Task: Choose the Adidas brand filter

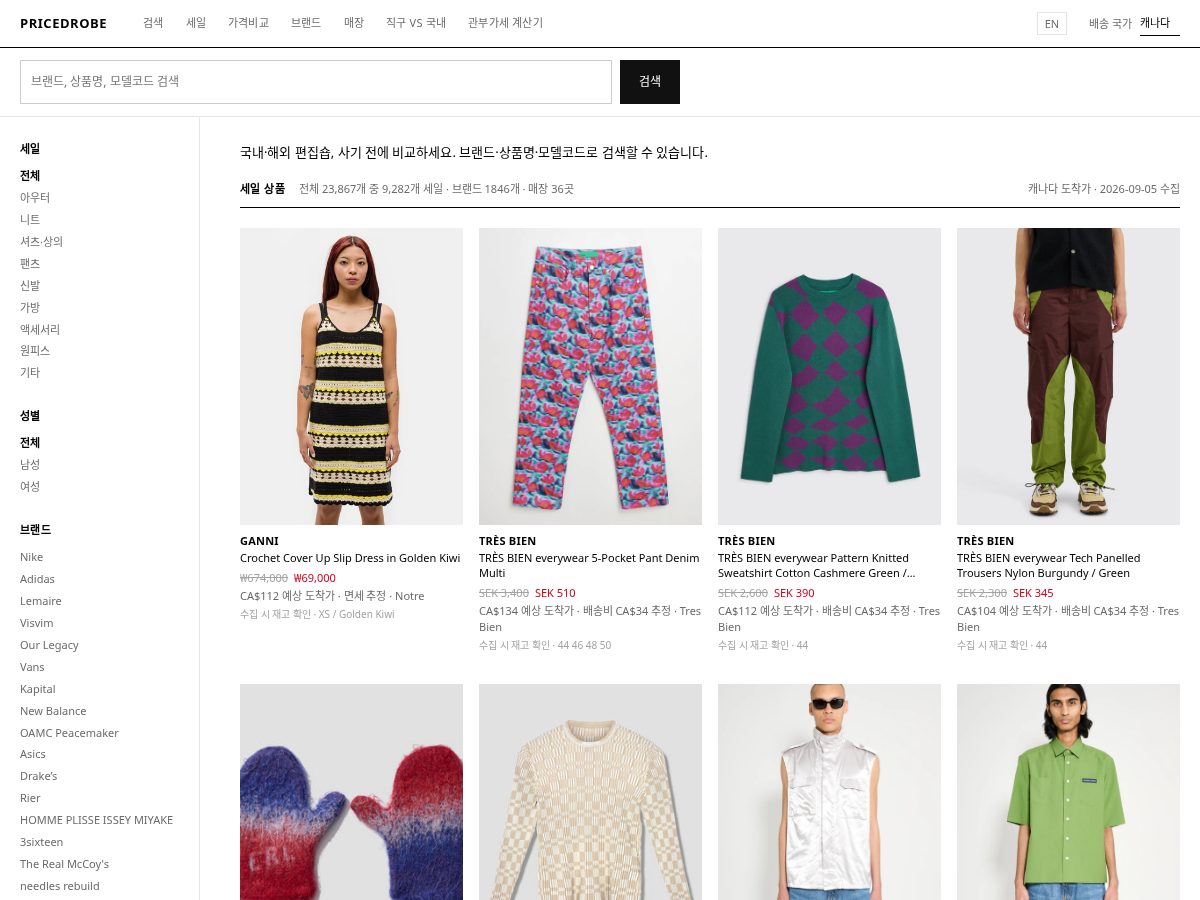Action: [38, 579]
